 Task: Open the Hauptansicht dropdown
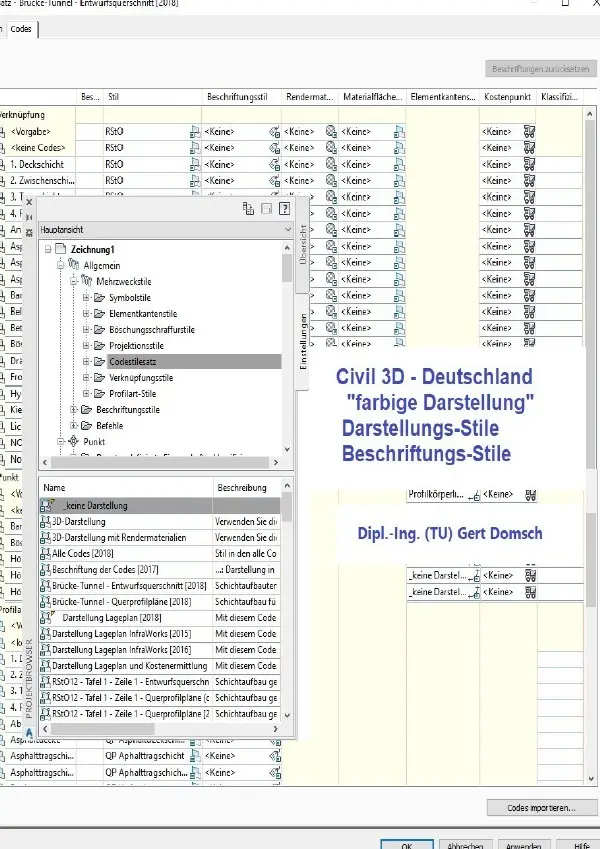click(166, 230)
